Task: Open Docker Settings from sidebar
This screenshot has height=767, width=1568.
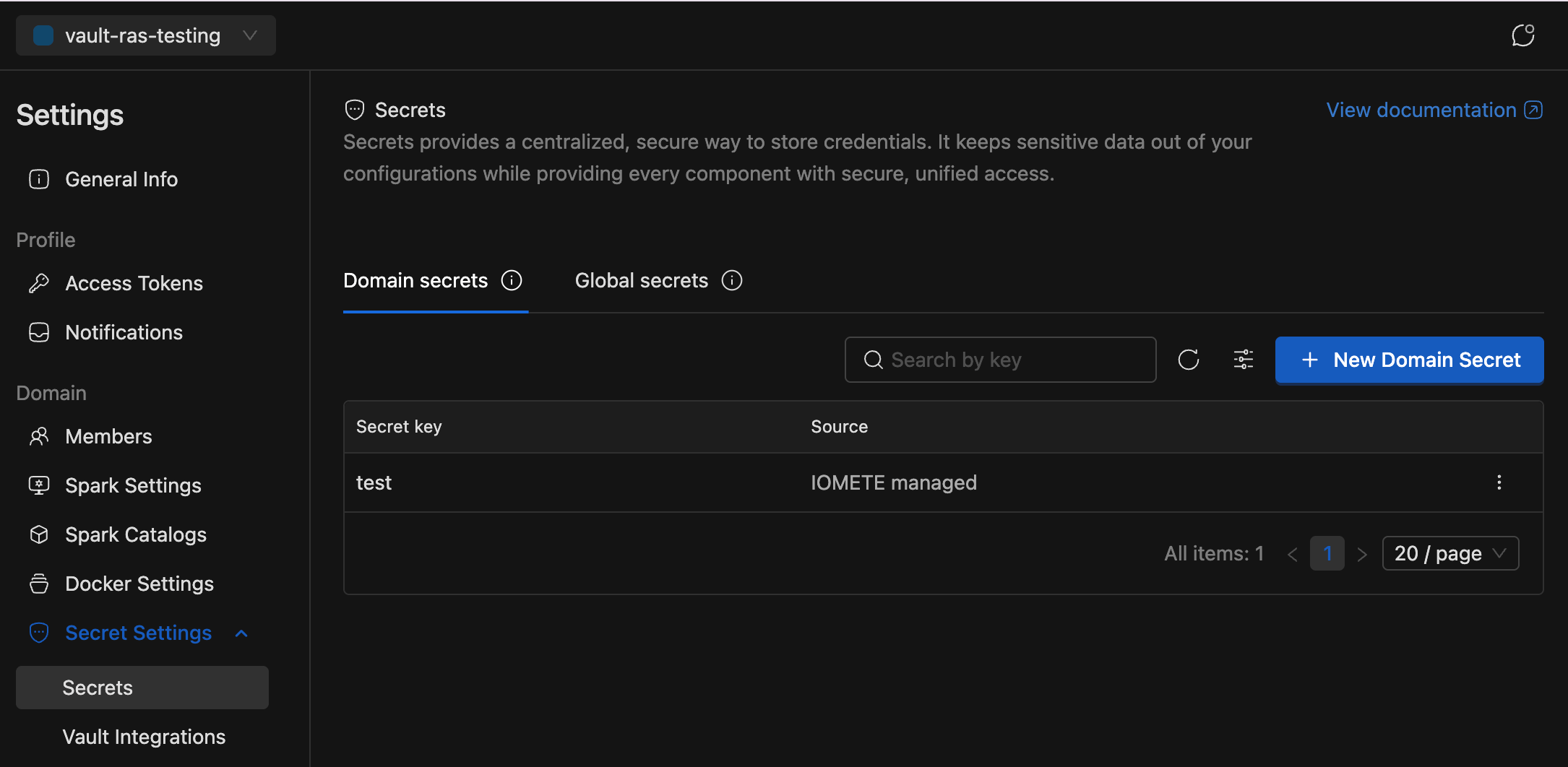Action: click(139, 584)
